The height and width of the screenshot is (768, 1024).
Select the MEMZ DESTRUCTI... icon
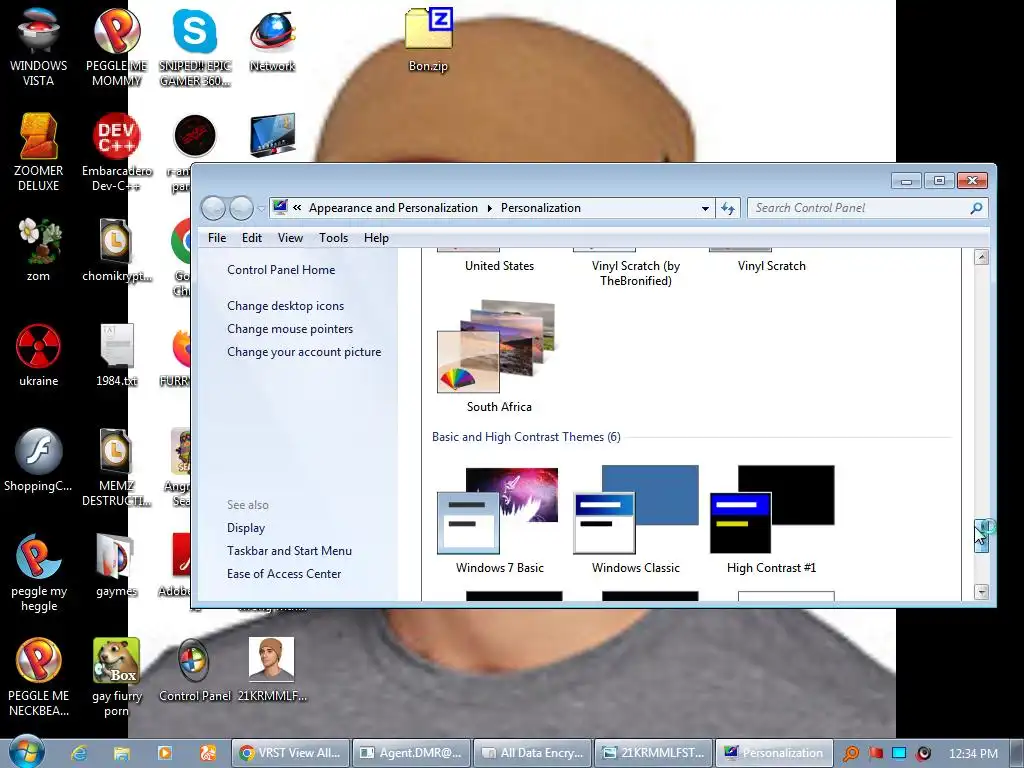click(116, 466)
